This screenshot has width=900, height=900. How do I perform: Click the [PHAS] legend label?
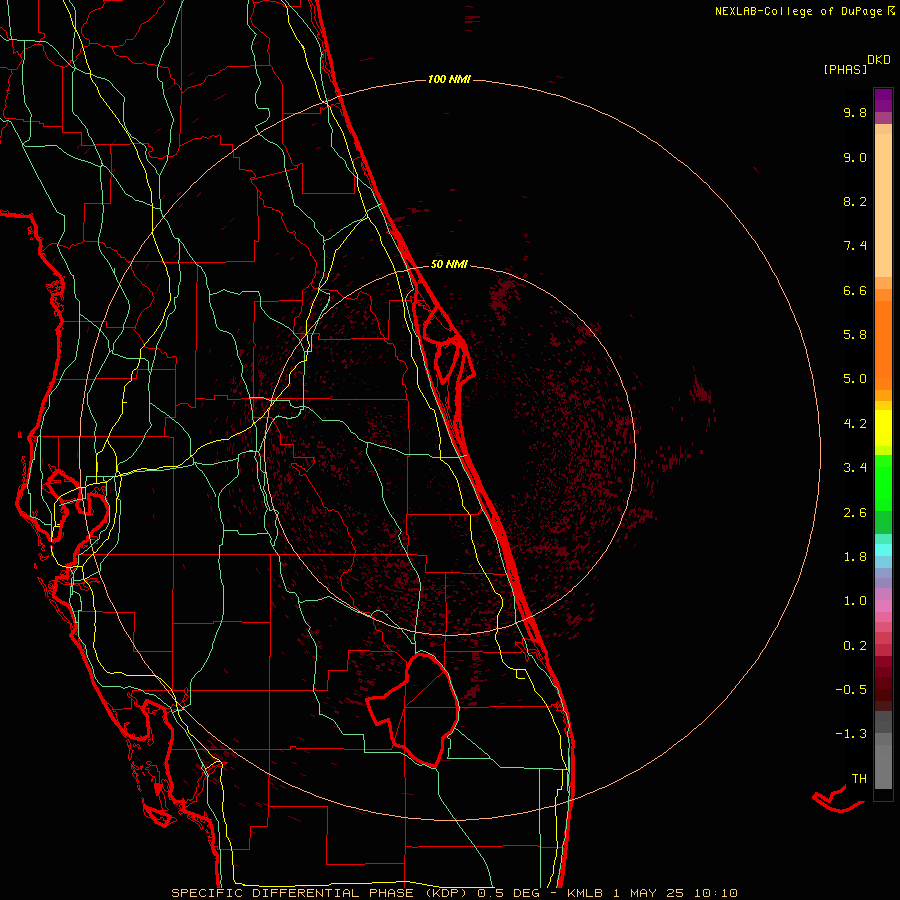pos(845,69)
